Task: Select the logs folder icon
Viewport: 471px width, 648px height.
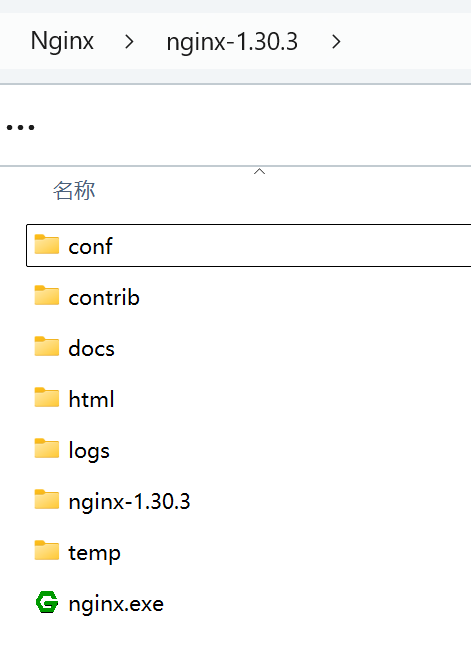Action: pyautogui.click(x=47, y=448)
